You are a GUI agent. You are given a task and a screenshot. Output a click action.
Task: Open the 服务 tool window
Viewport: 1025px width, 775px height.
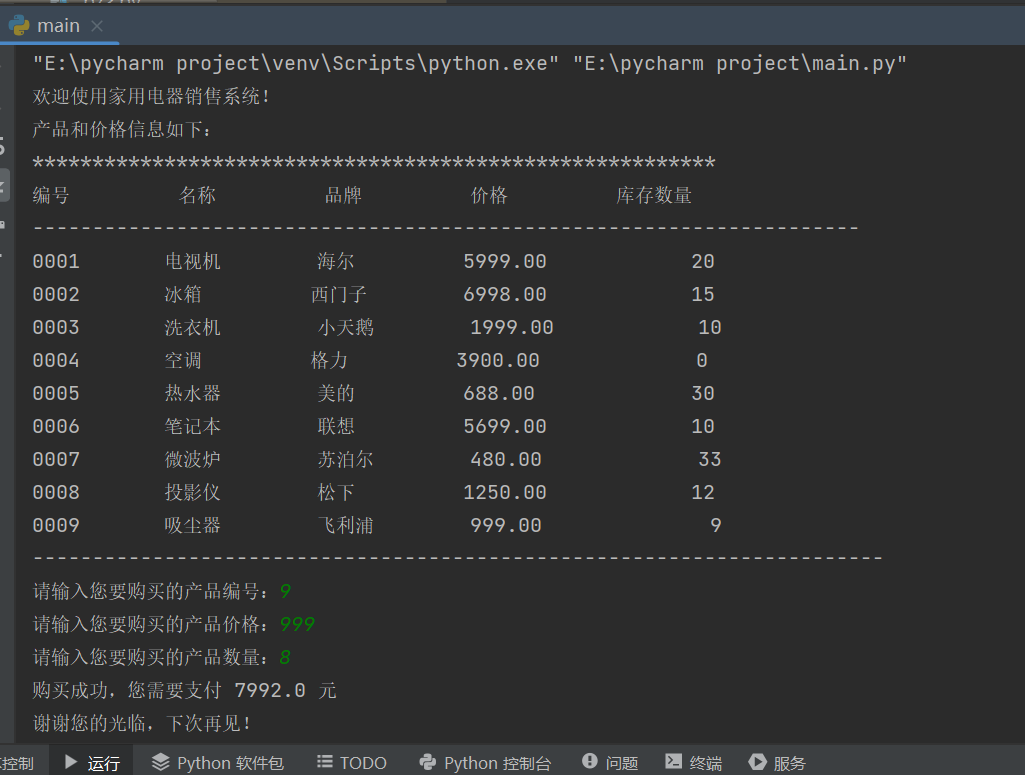click(777, 763)
